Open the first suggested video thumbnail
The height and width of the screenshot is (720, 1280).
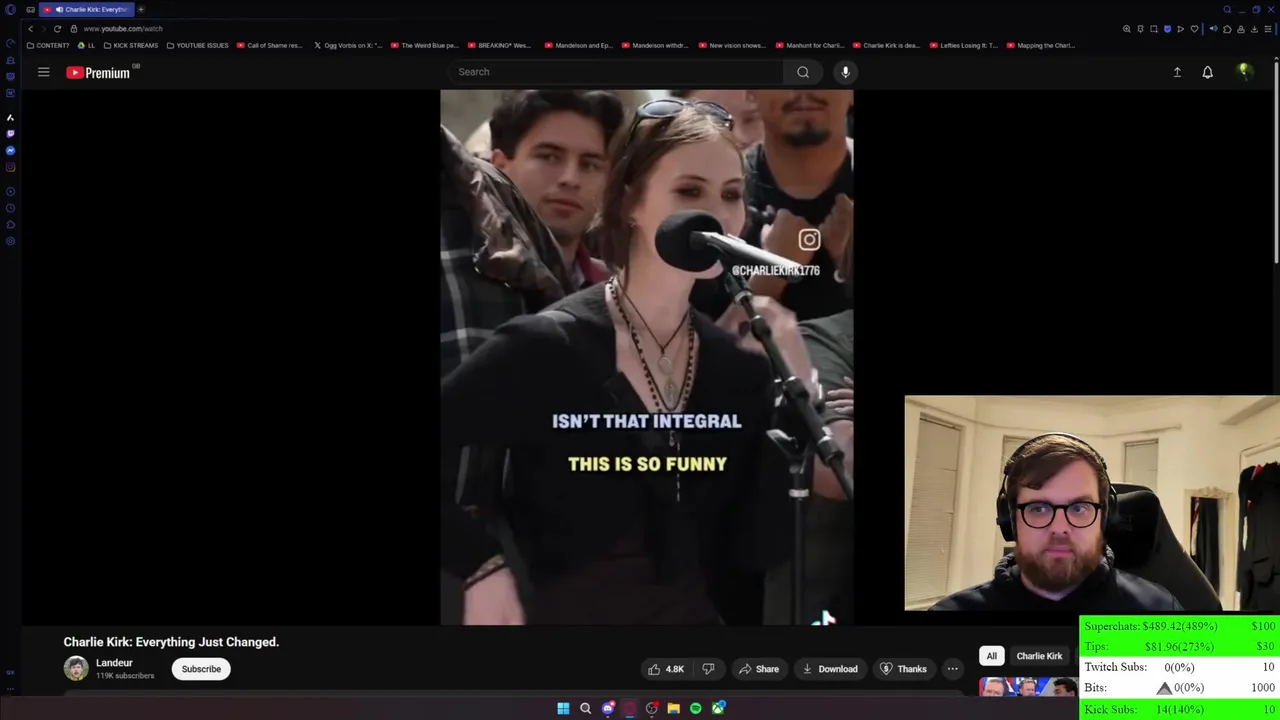pyautogui.click(x=1028, y=686)
